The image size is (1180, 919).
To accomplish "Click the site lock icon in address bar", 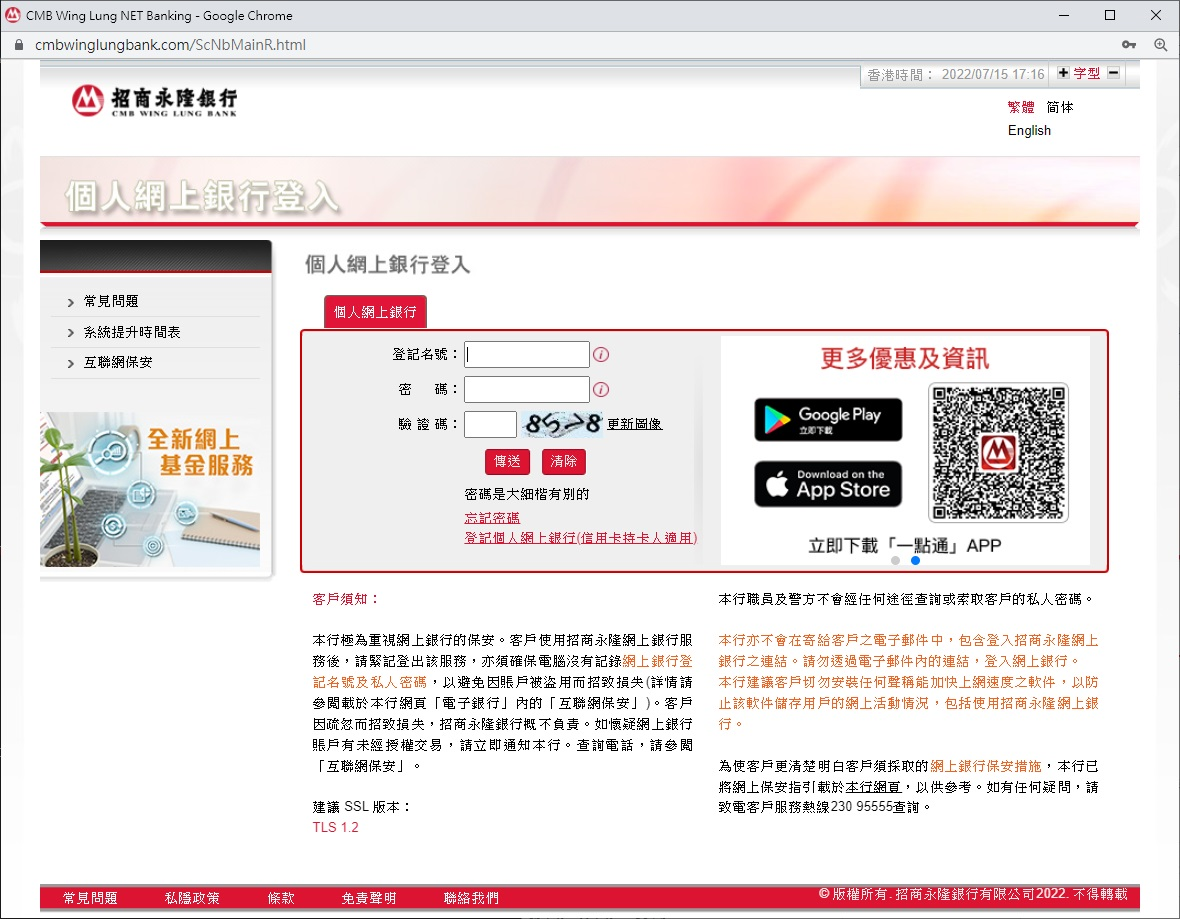I will [x=19, y=44].
